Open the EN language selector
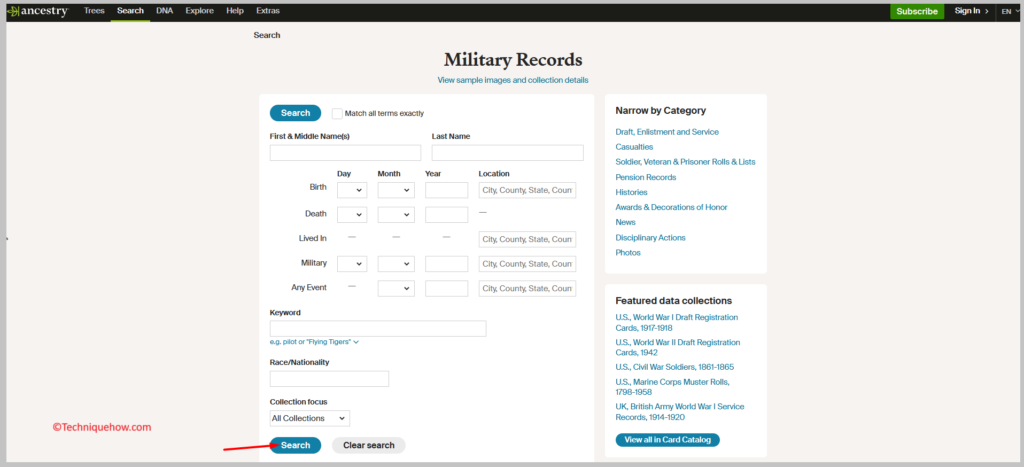The width and height of the screenshot is (1024, 467). pyautogui.click(x=1009, y=11)
